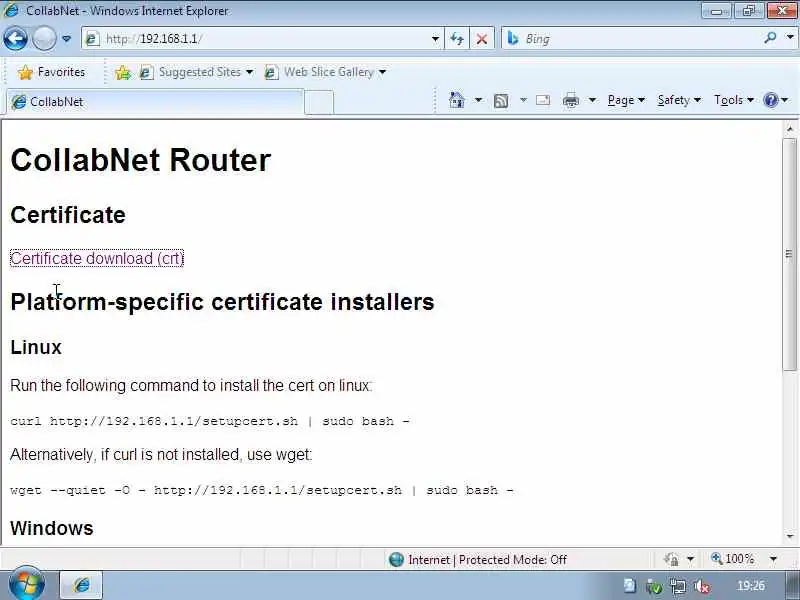
Task: Open the Windows Start button
Action: (x=27, y=584)
